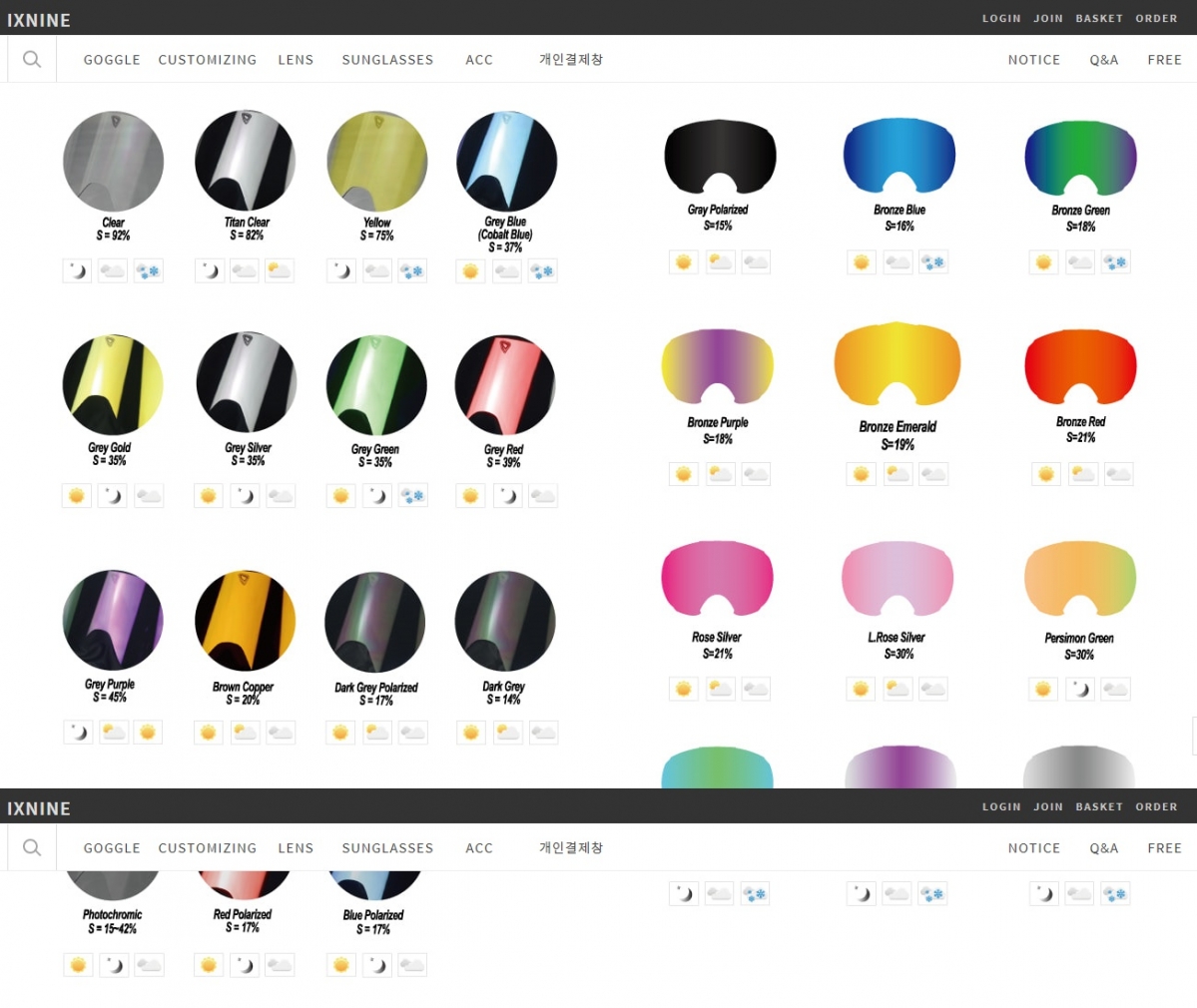Click the LOGIN link in top header
Viewport: 1197px width, 1008px height.
1001,18
